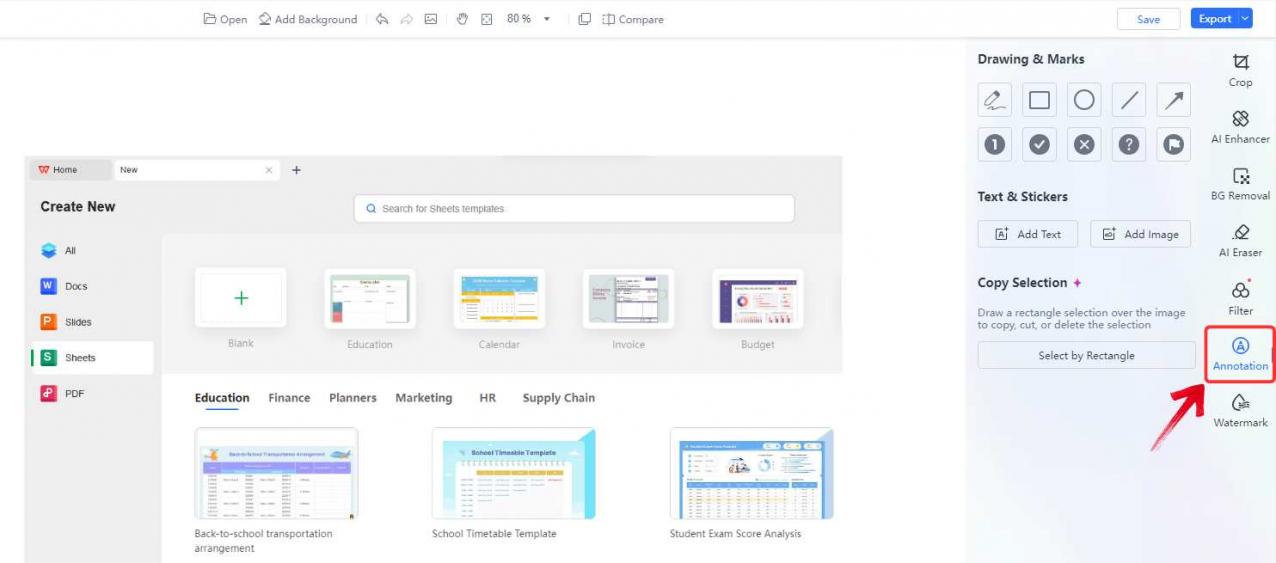This screenshot has height=563, width=1276.
Task: Select the hand pan tool
Action: pyautogui.click(x=462, y=19)
